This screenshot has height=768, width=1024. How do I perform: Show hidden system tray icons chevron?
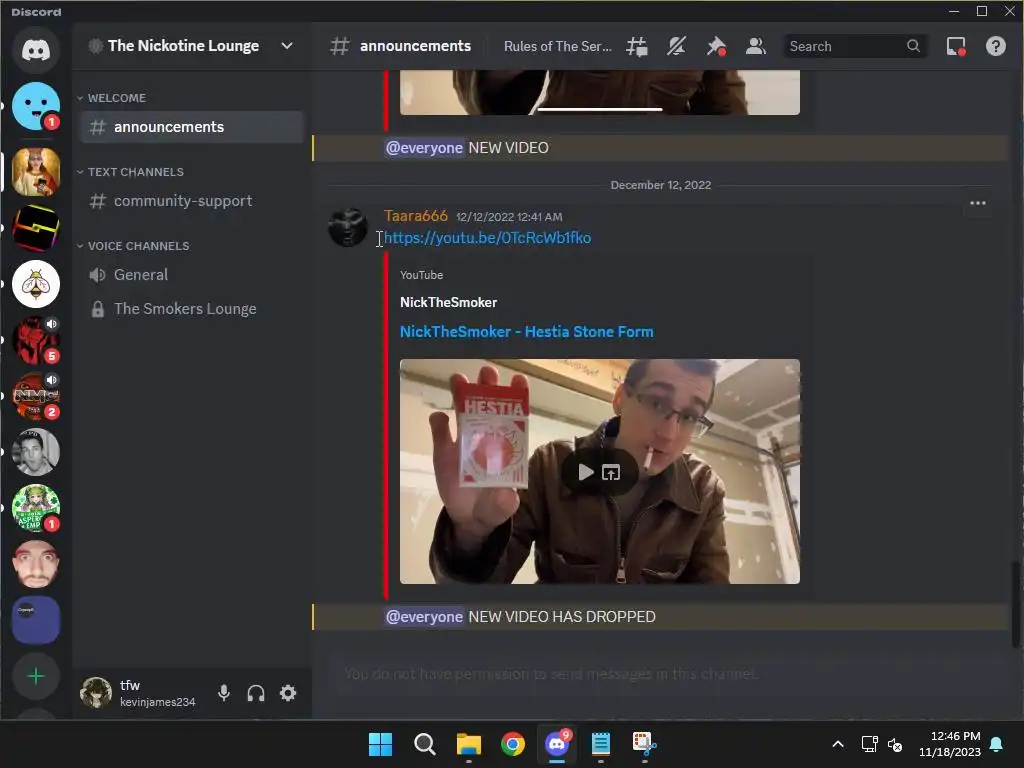click(838, 744)
